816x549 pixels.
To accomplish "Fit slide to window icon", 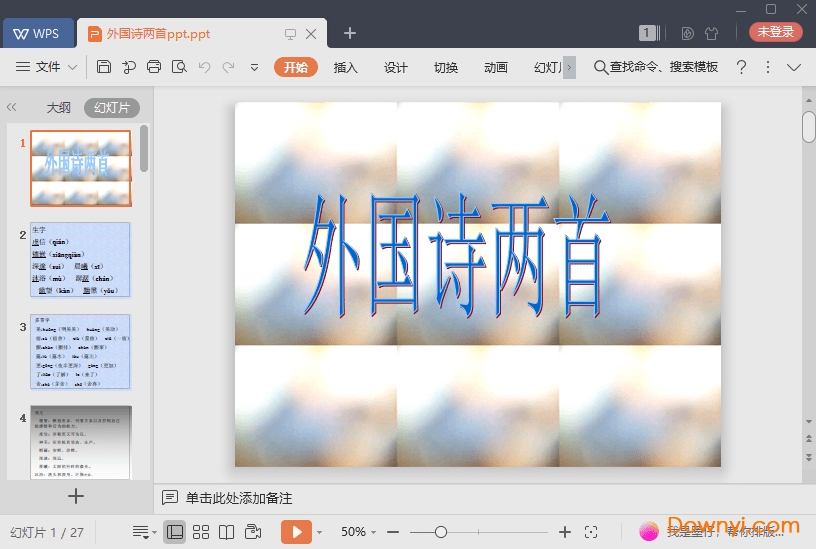I will click(x=591, y=532).
